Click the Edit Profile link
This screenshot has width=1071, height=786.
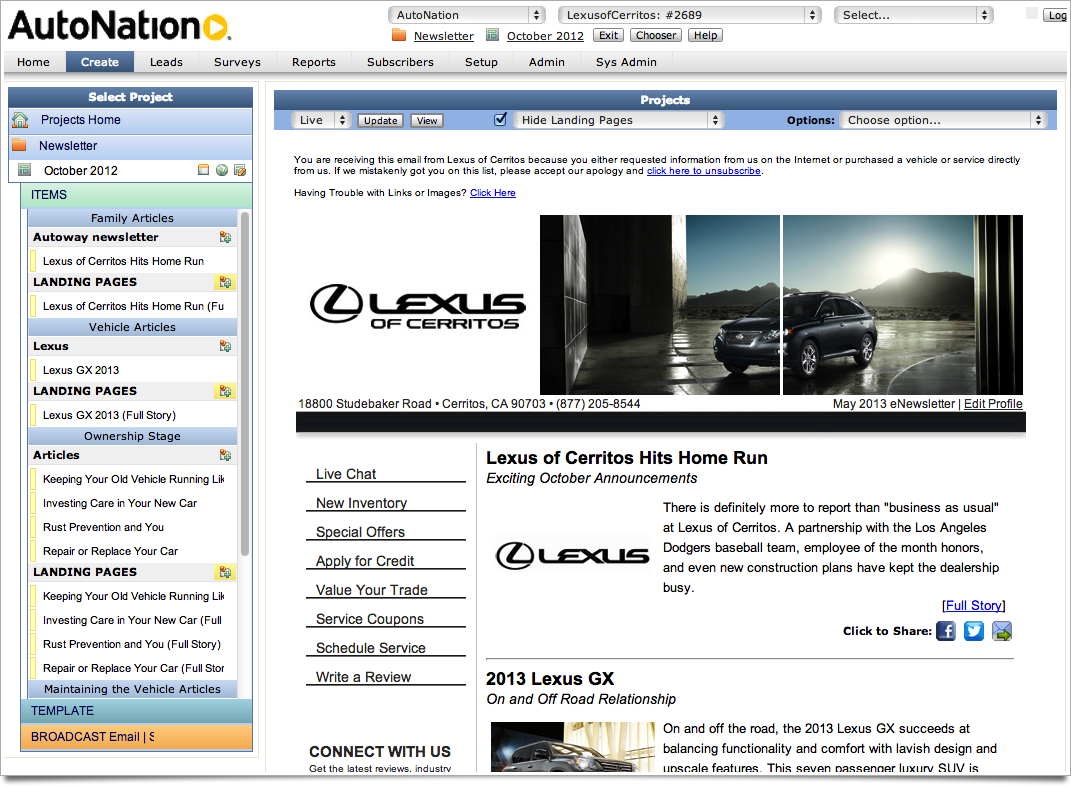993,404
